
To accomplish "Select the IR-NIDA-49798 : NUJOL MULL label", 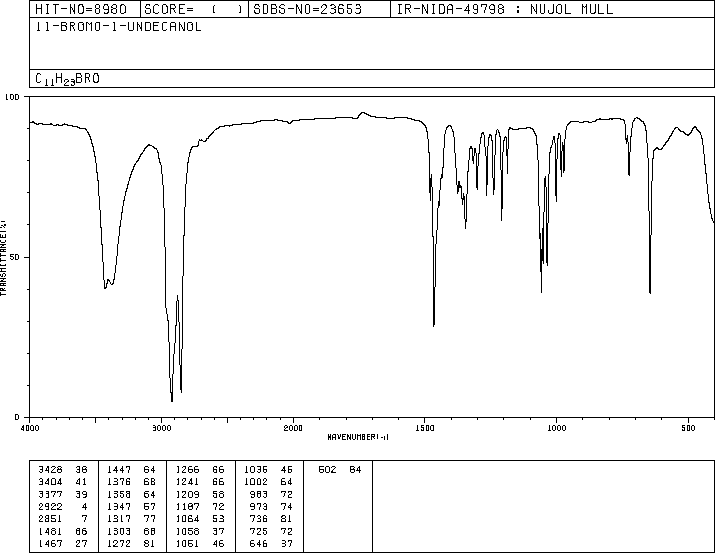I will tap(505, 9).
